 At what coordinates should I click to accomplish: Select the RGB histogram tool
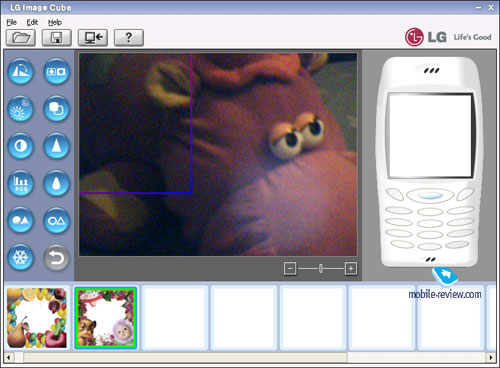tap(21, 183)
